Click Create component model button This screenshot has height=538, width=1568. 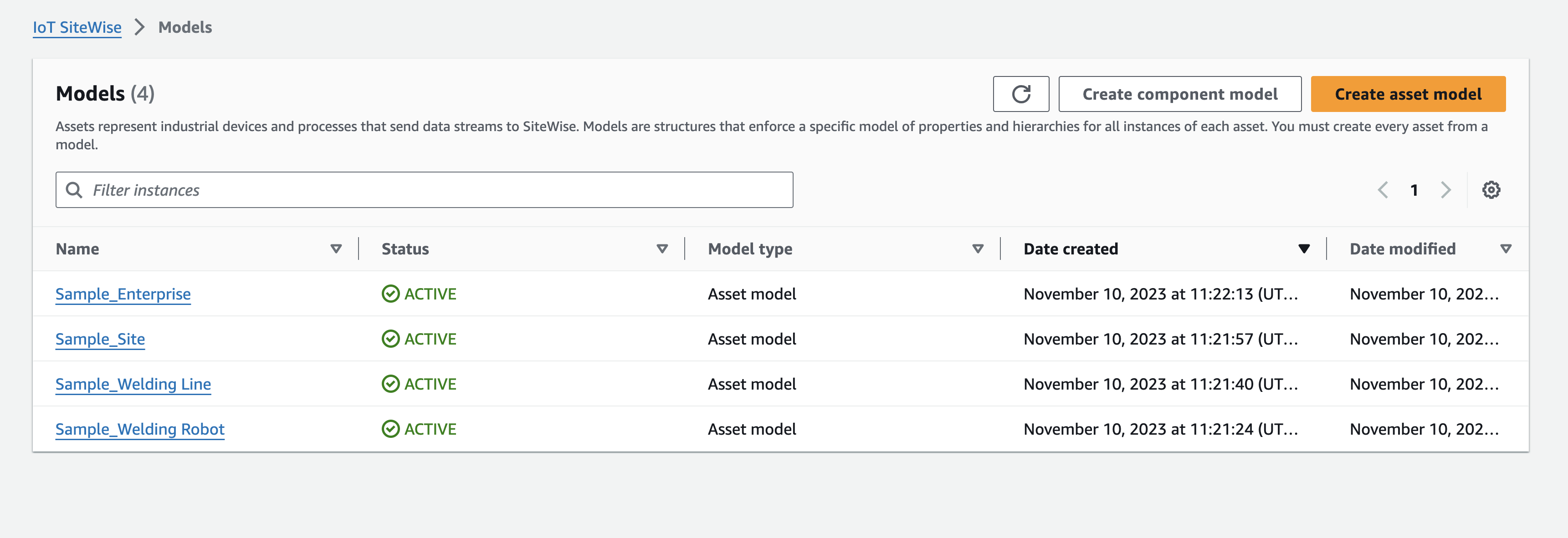(1179, 94)
